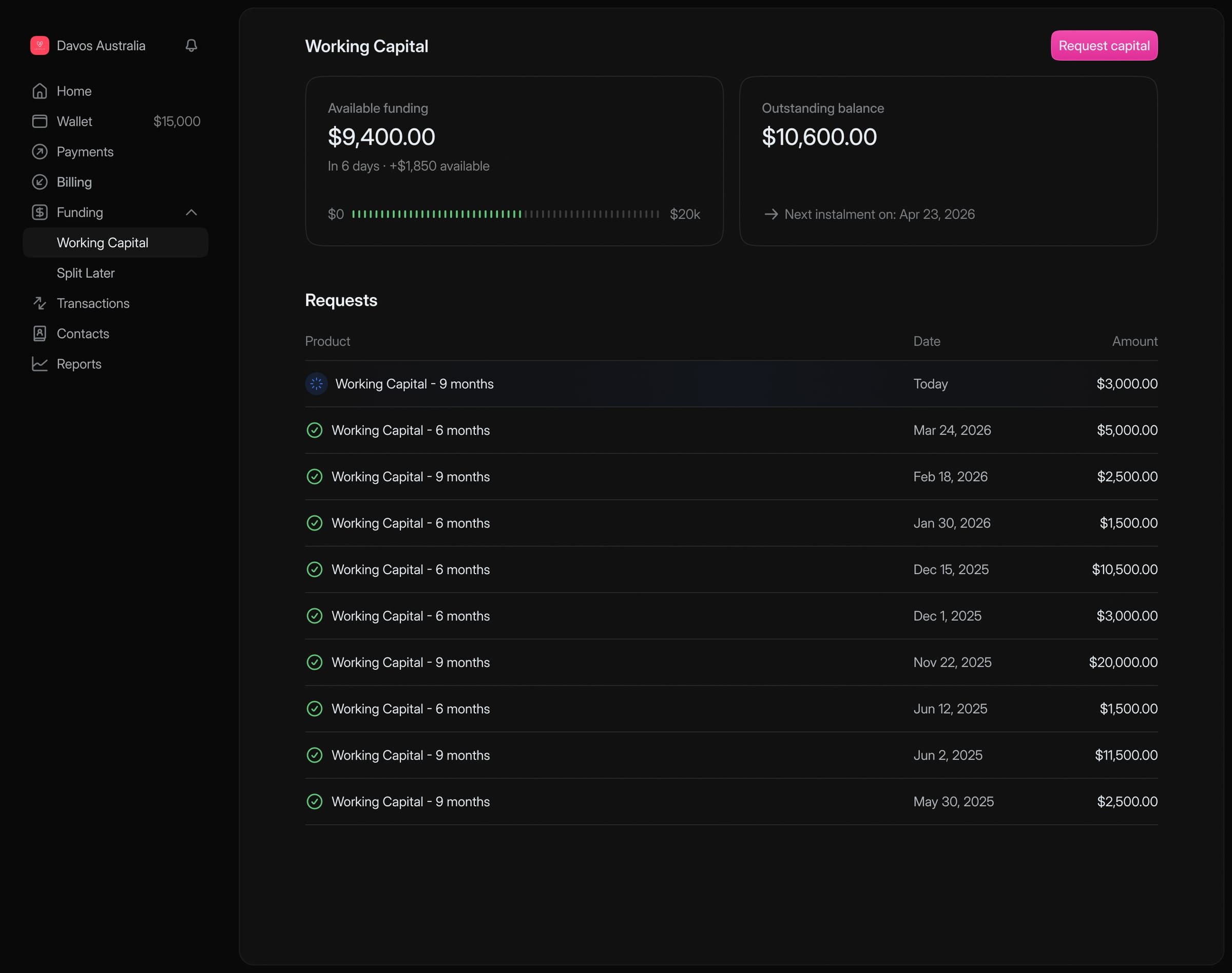
Task: Click the May 30, 2025 date cell
Action: [953, 802]
